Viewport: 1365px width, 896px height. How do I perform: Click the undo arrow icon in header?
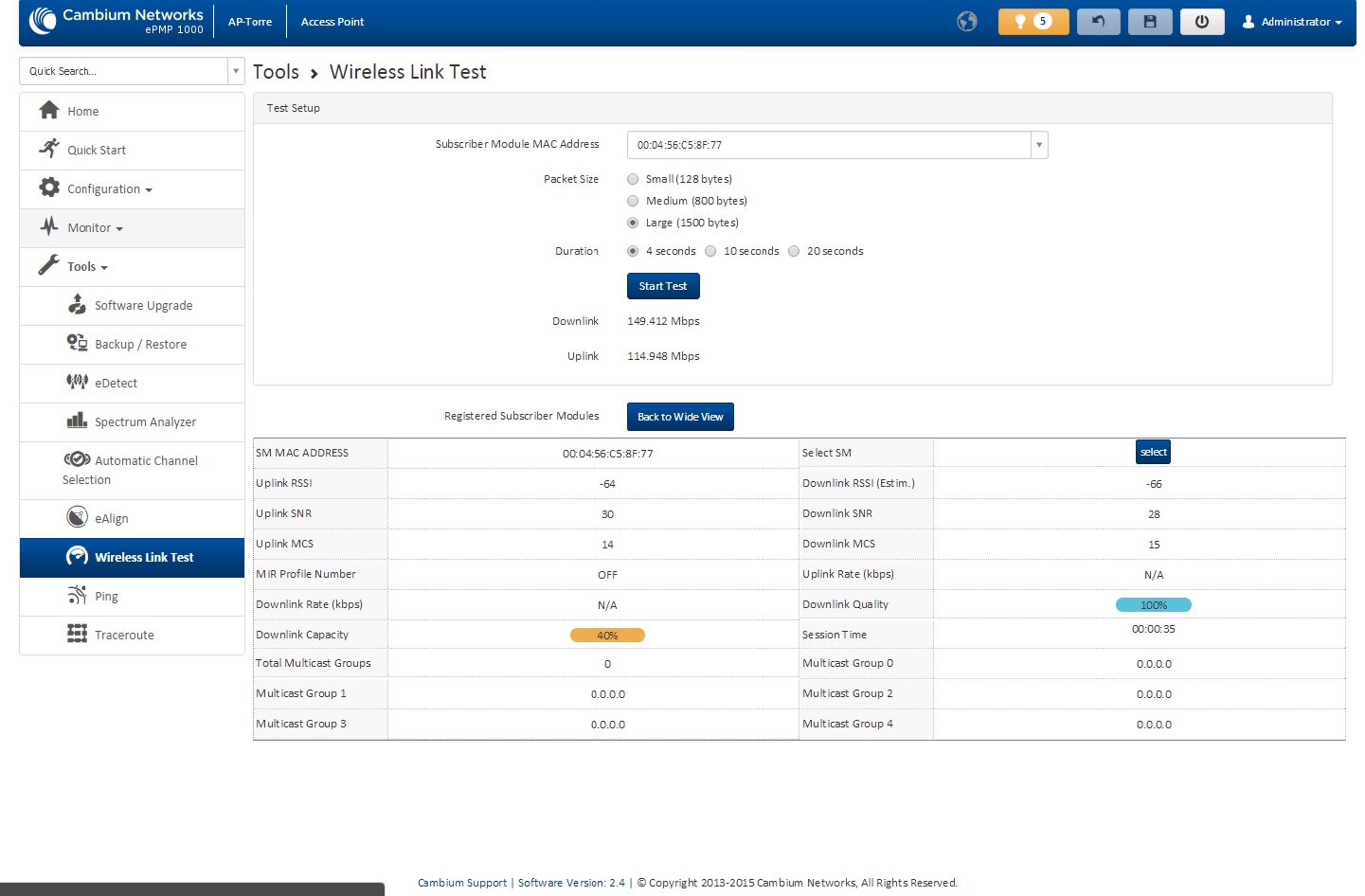(1099, 22)
